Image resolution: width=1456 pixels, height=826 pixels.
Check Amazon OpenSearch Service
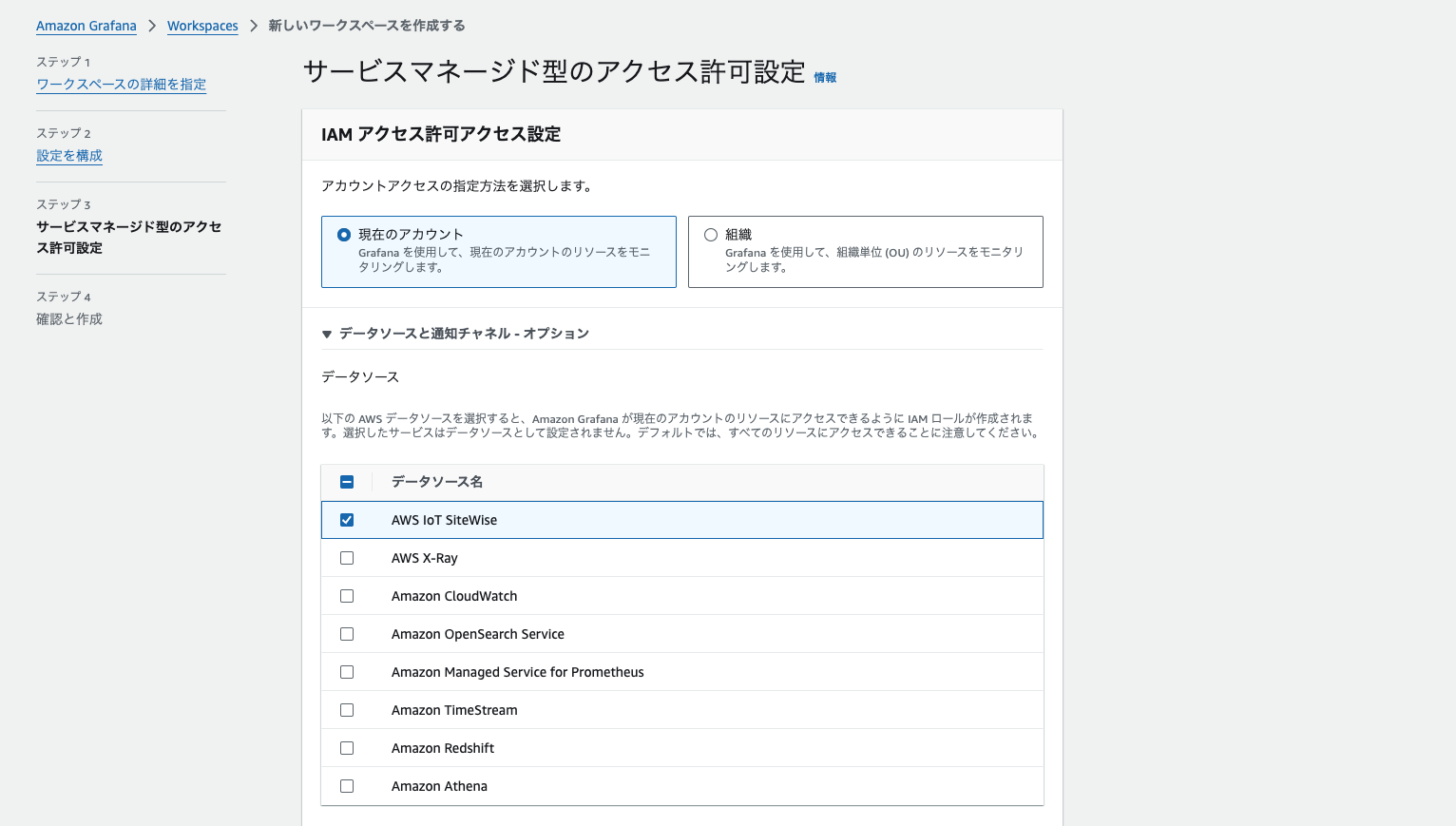(x=347, y=634)
